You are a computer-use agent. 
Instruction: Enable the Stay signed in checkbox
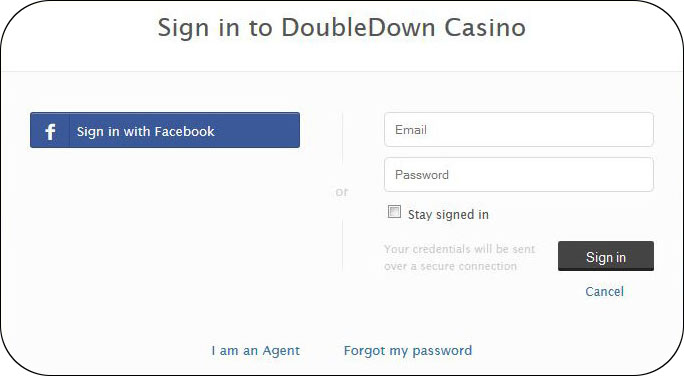[394, 212]
